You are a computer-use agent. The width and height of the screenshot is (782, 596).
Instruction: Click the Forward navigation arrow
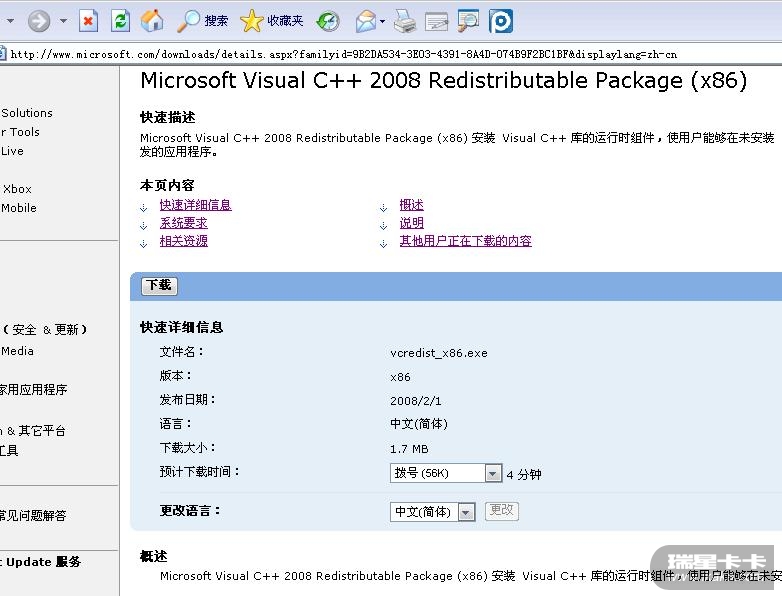click(39, 21)
